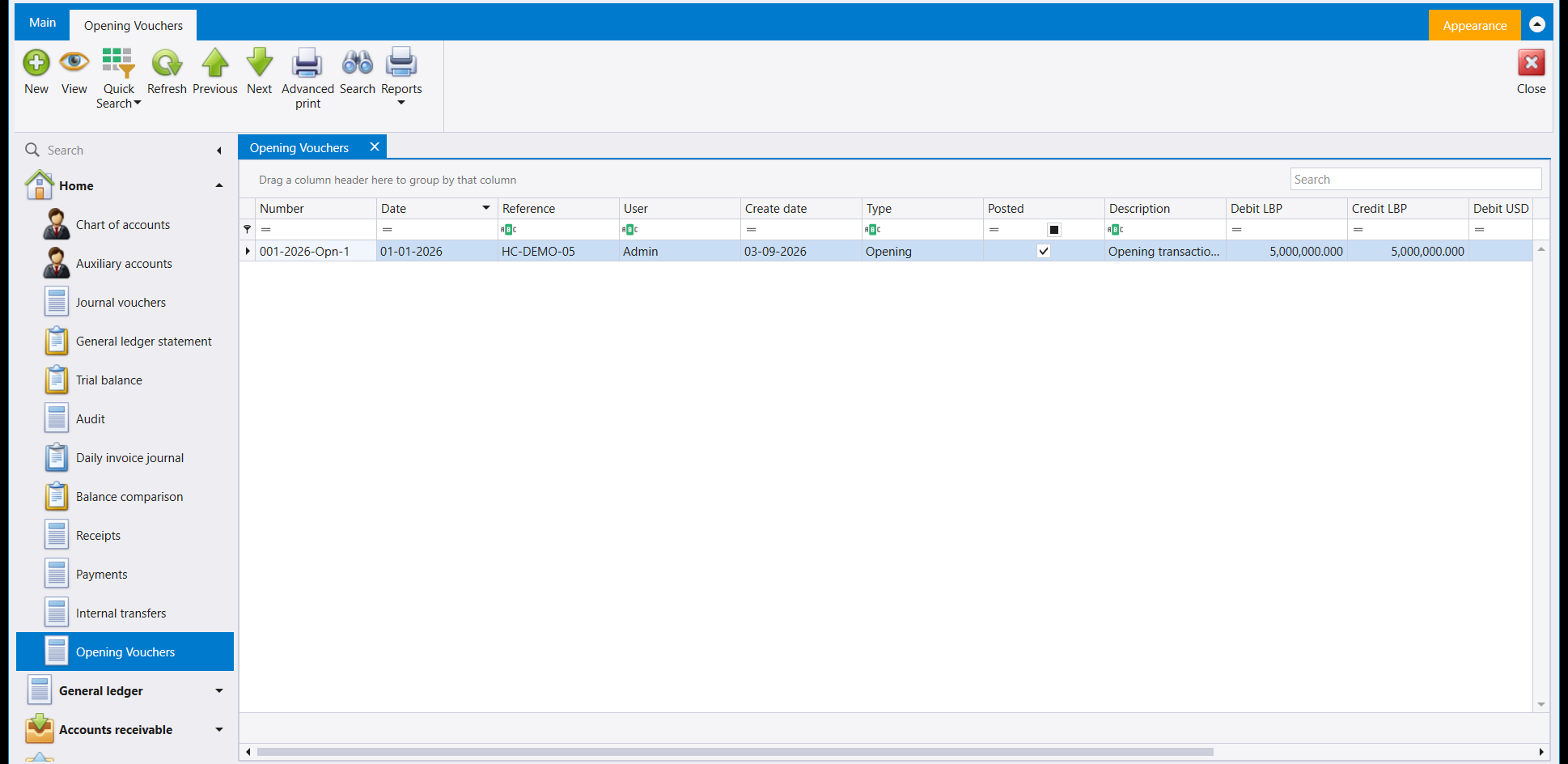This screenshot has height=764, width=1568.
Task: Open Chart of accounts
Action: [123, 225]
